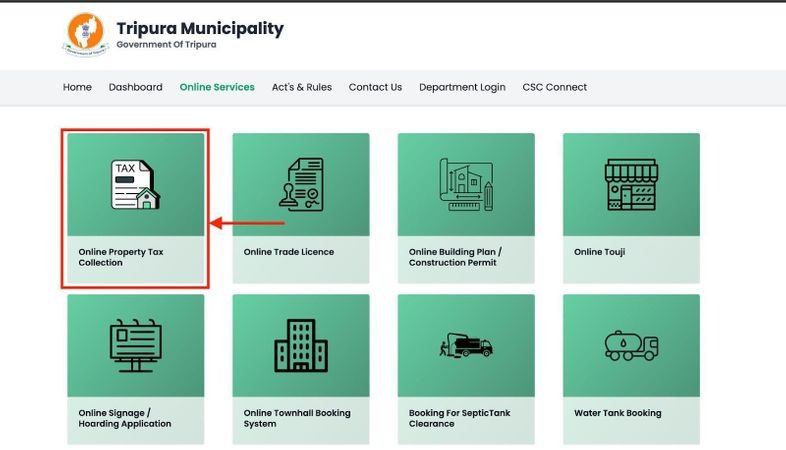Open the building plan blueprint icon

click(x=466, y=184)
